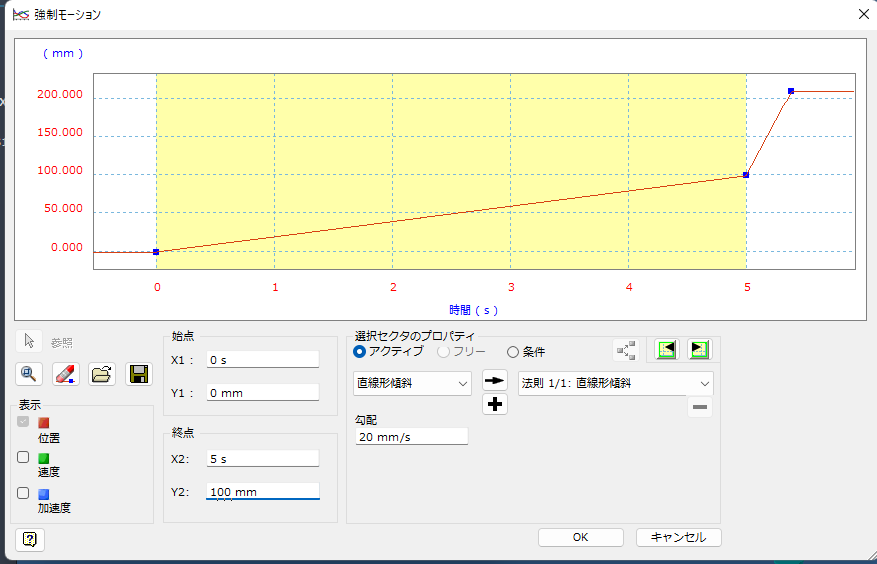Click the 勾配 20 mm/s field
877x564 pixels.
pyautogui.click(x=411, y=436)
